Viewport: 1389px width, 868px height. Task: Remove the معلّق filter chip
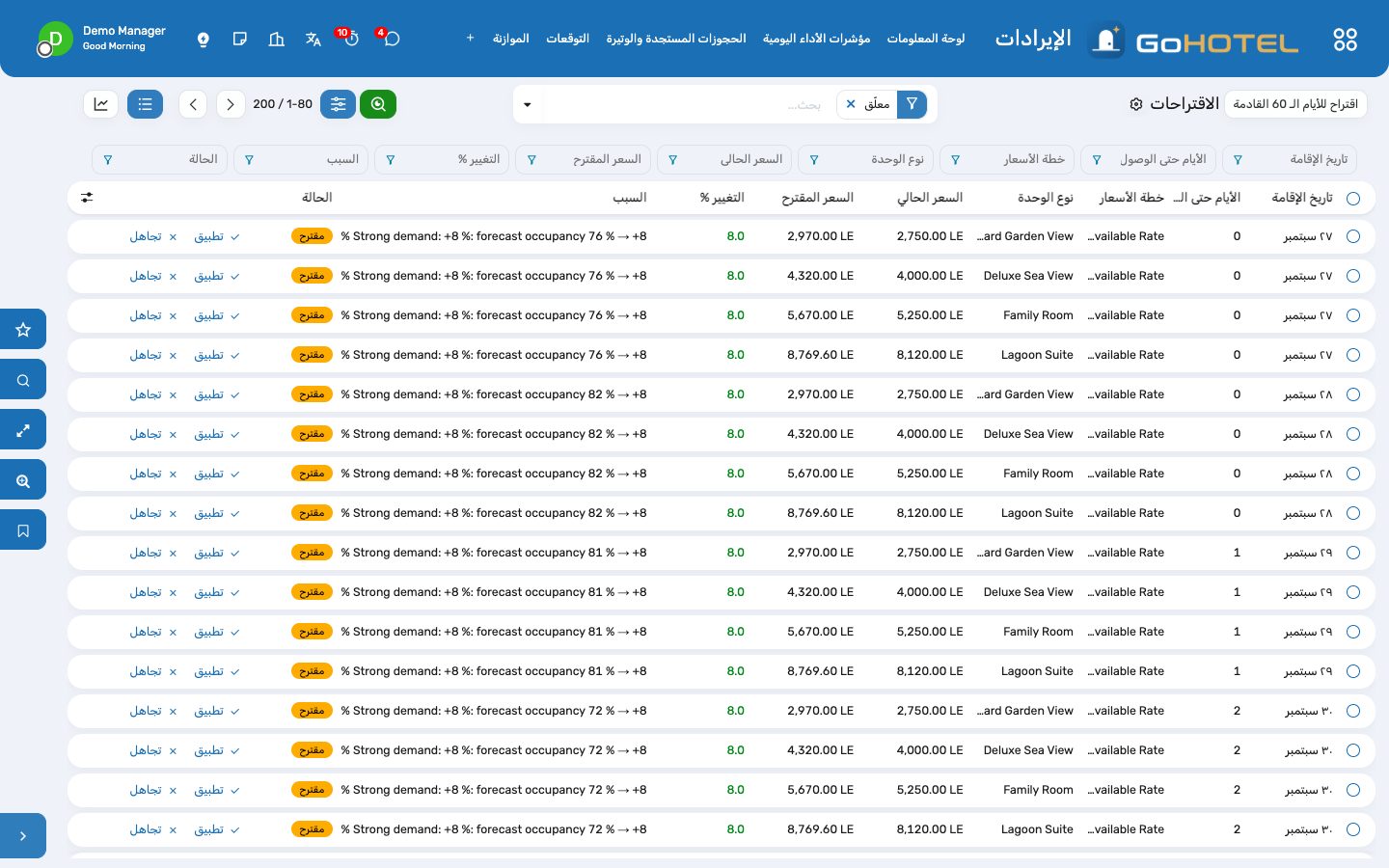tap(851, 104)
